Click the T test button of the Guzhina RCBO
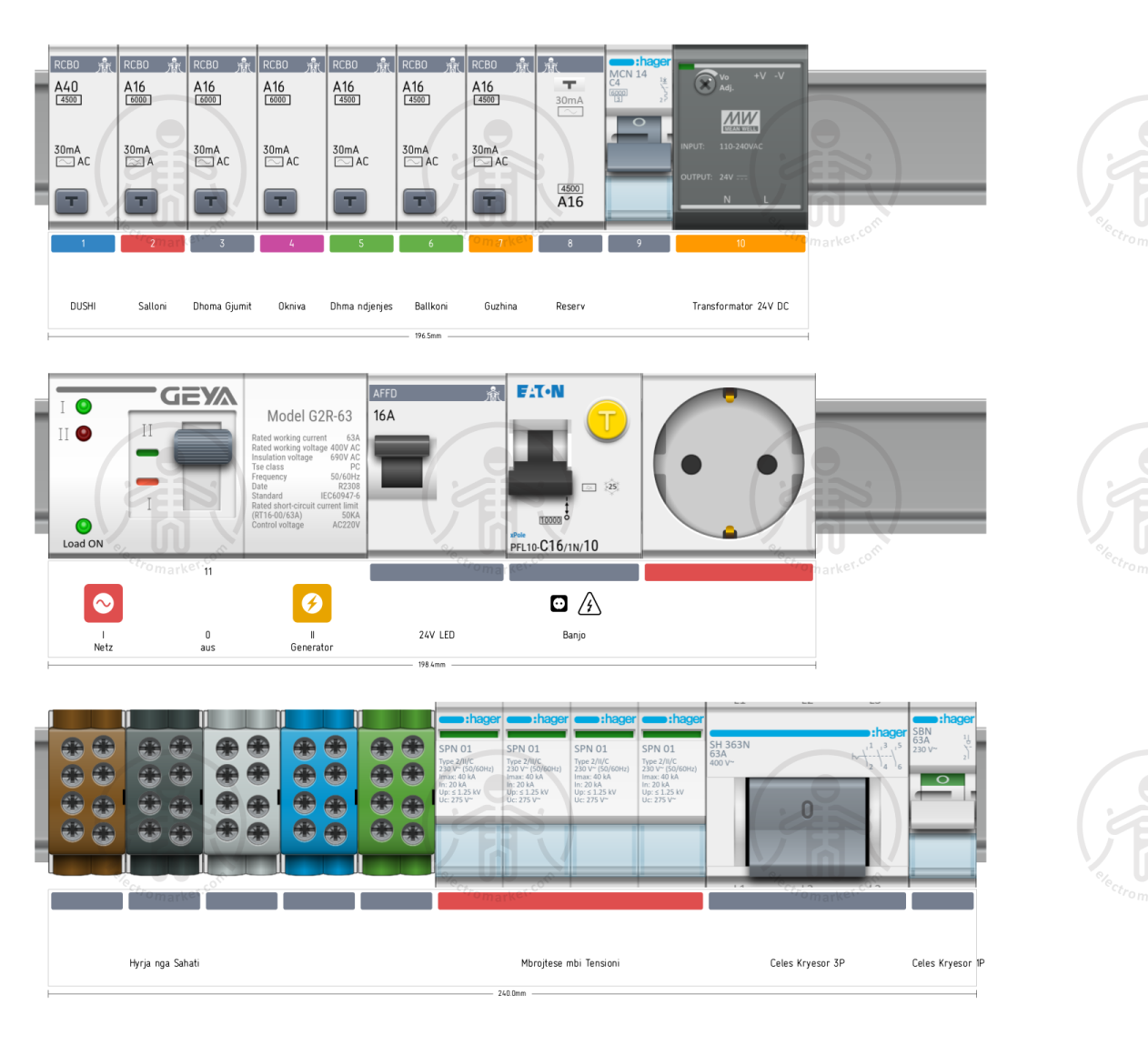Viewport: 1148px width, 1055px height. click(x=488, y=201)
